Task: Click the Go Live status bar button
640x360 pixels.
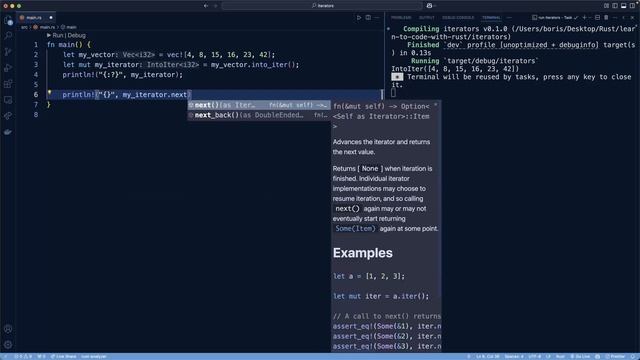Action: [580, 356]
